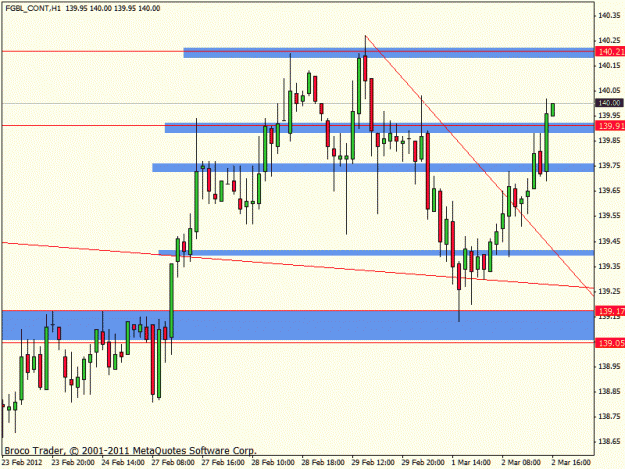Click the last green candle at 140.00
The height and width of the screenshot is (469, 625).
(553, 110)
